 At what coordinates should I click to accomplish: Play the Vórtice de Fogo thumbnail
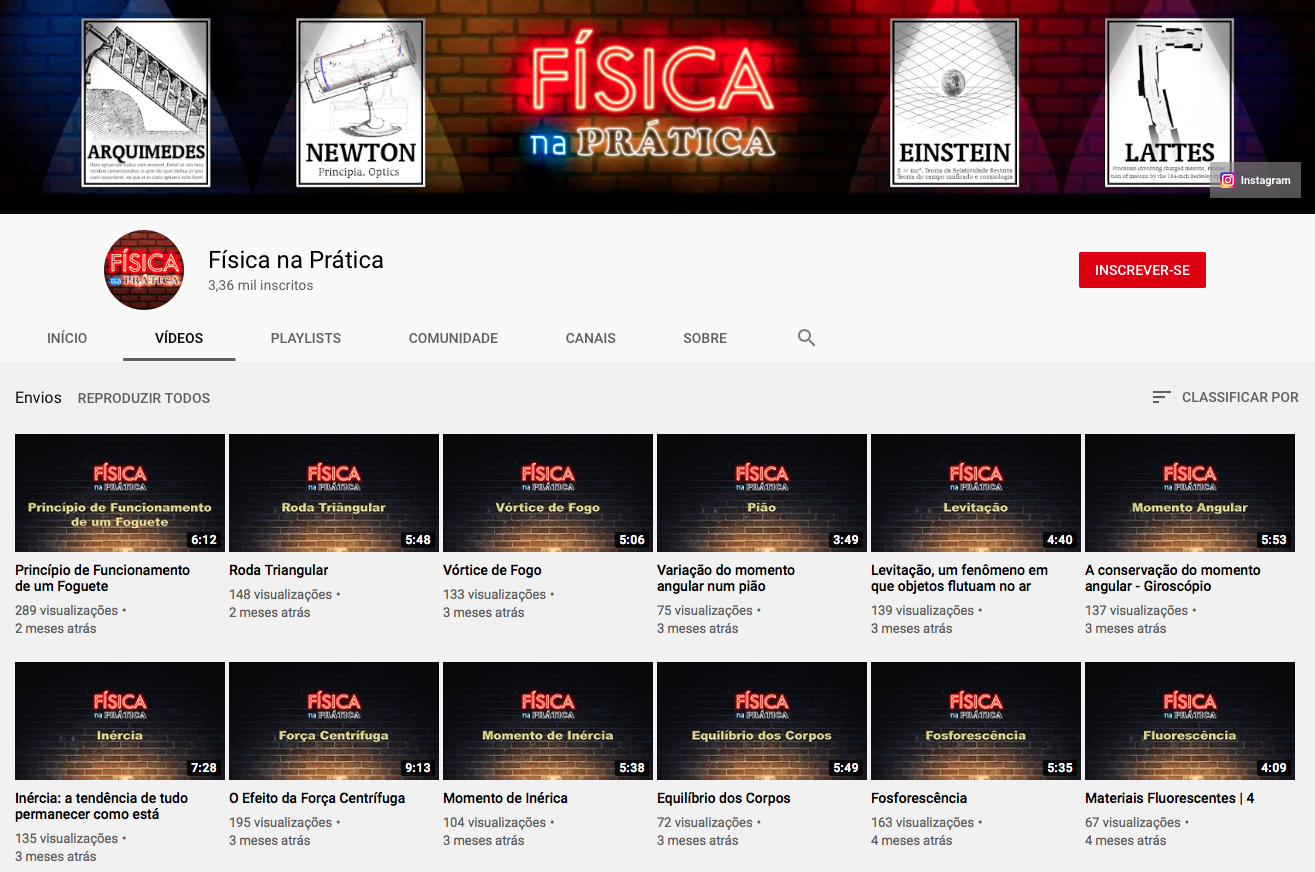tap(548, 493)
